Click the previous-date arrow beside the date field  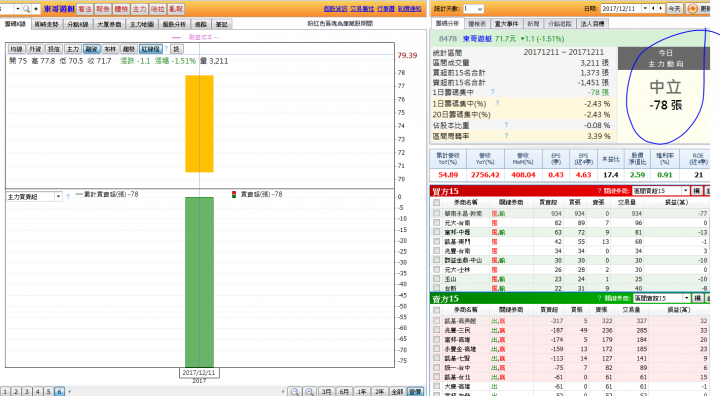[654, 8]
